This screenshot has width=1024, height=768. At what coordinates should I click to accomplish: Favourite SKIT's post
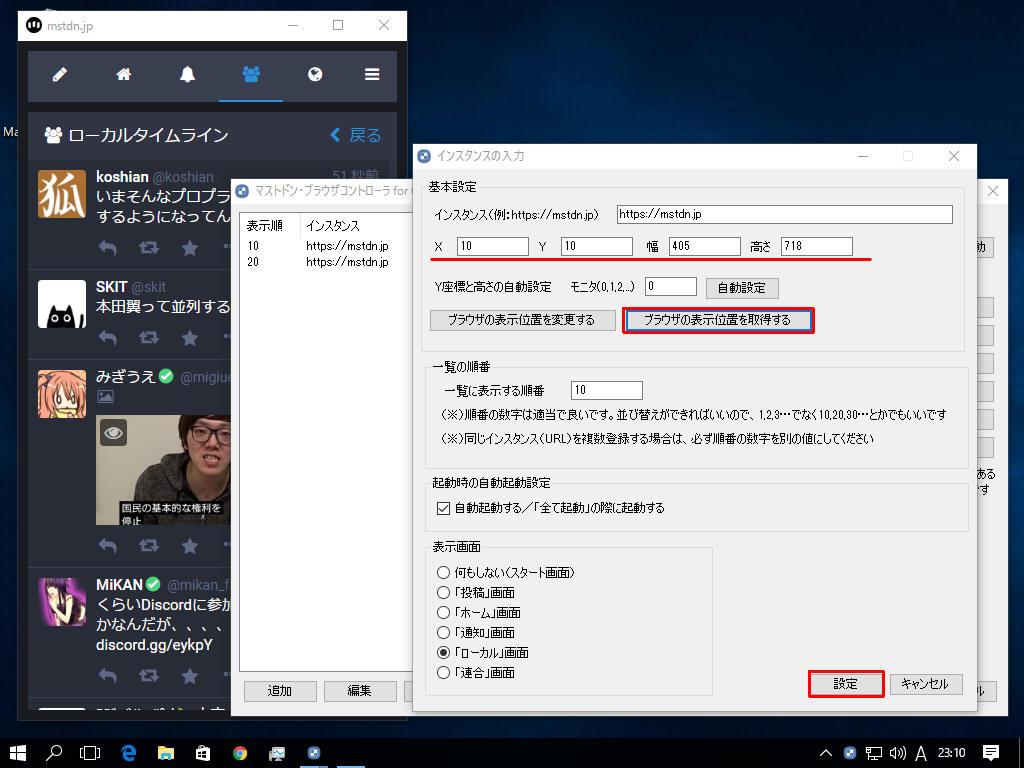189,338
